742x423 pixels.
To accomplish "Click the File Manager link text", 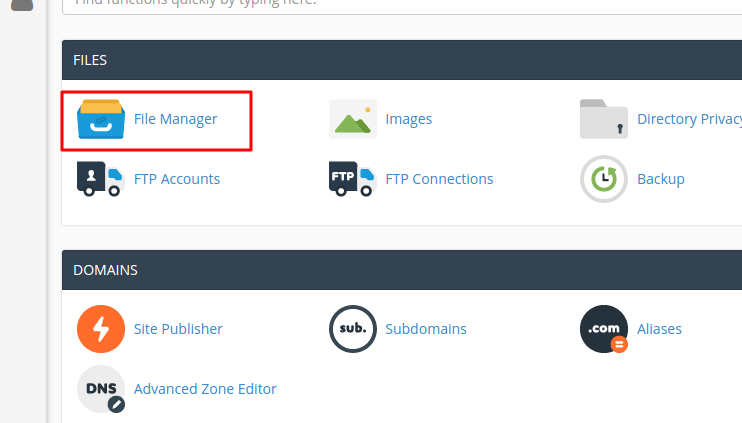I will 176,119.
